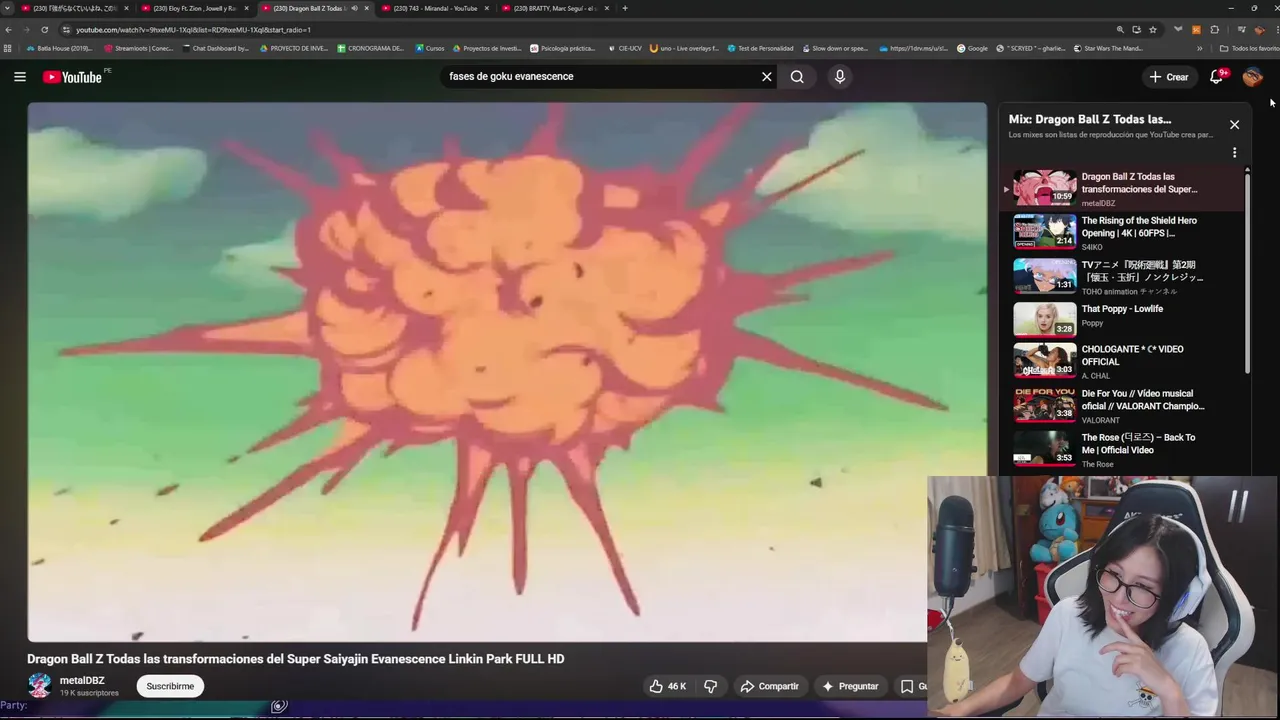Close the Mix playlist panel

point(1234,125)
